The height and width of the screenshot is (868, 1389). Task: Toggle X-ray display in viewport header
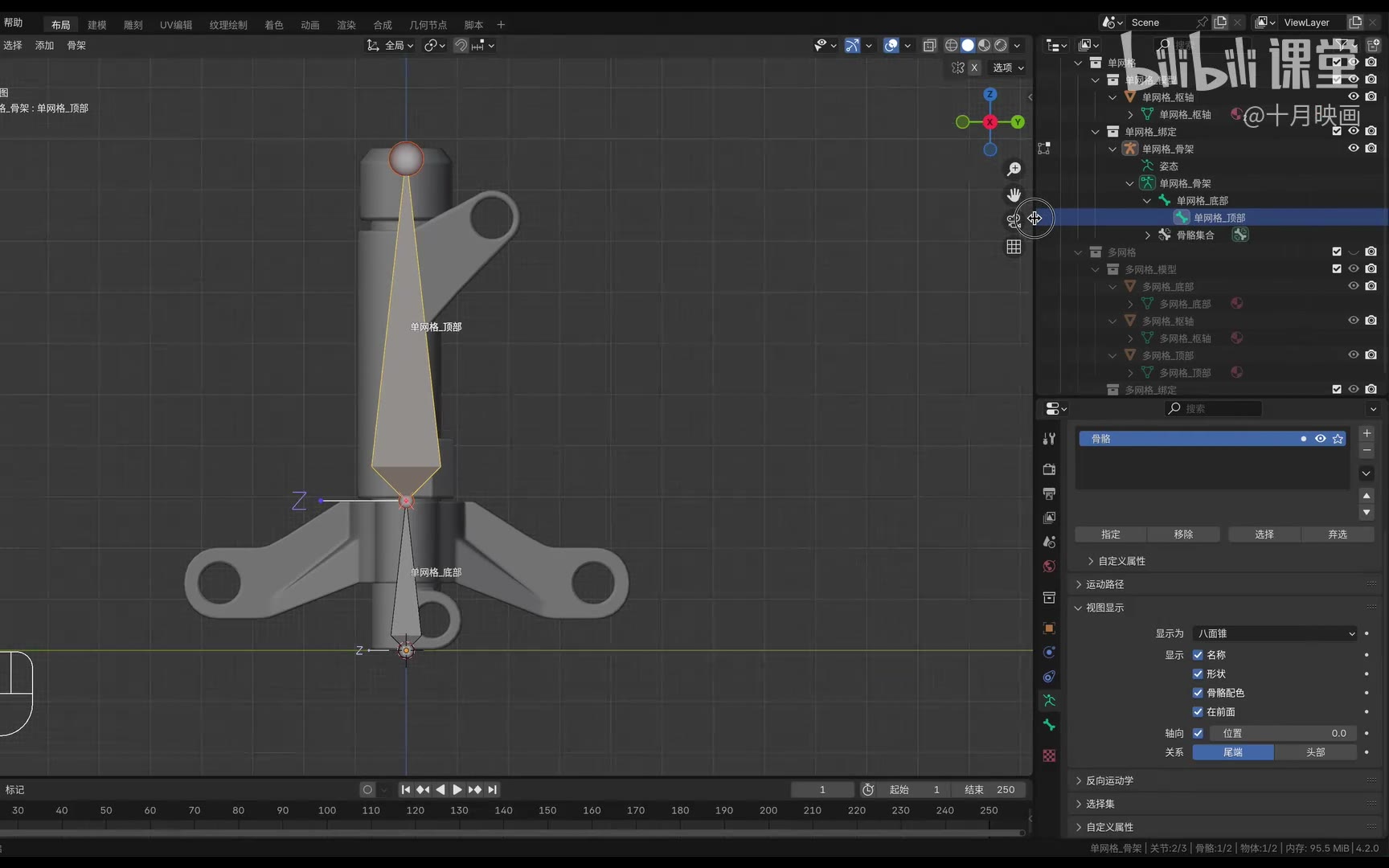coord(929,46)
